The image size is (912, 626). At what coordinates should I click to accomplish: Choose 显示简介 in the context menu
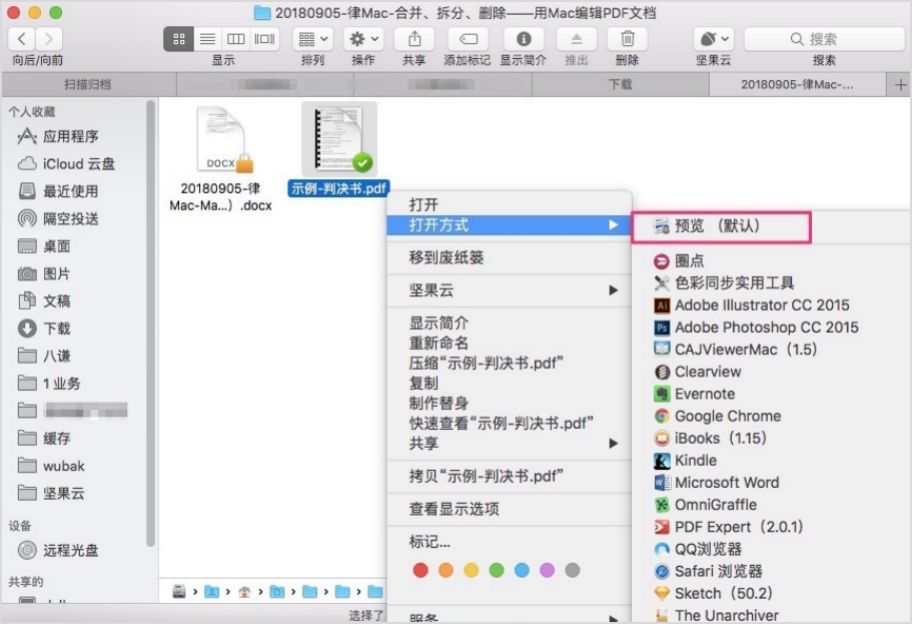point(509,323)
